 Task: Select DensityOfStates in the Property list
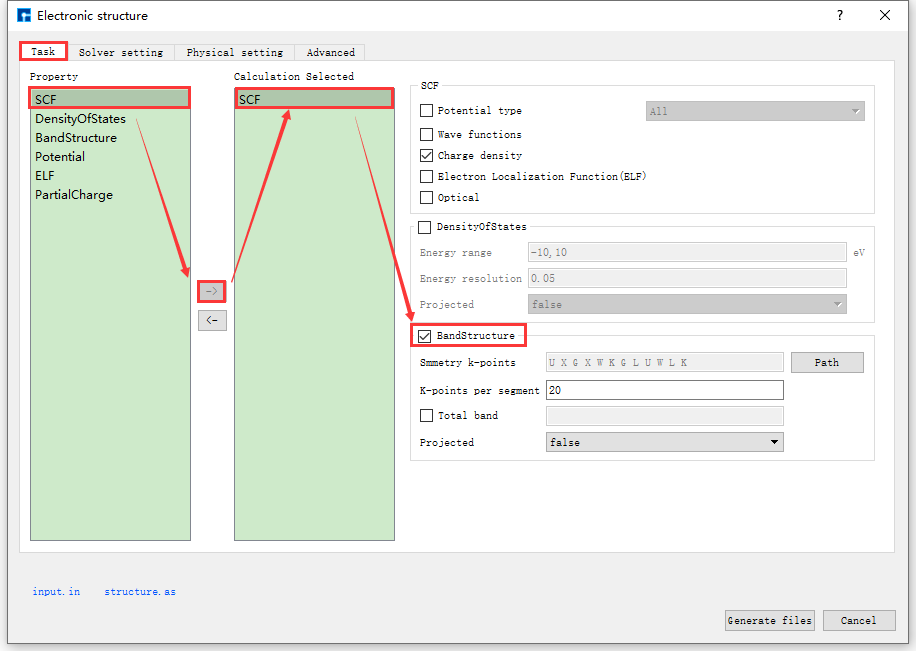[x=81, y=119]
